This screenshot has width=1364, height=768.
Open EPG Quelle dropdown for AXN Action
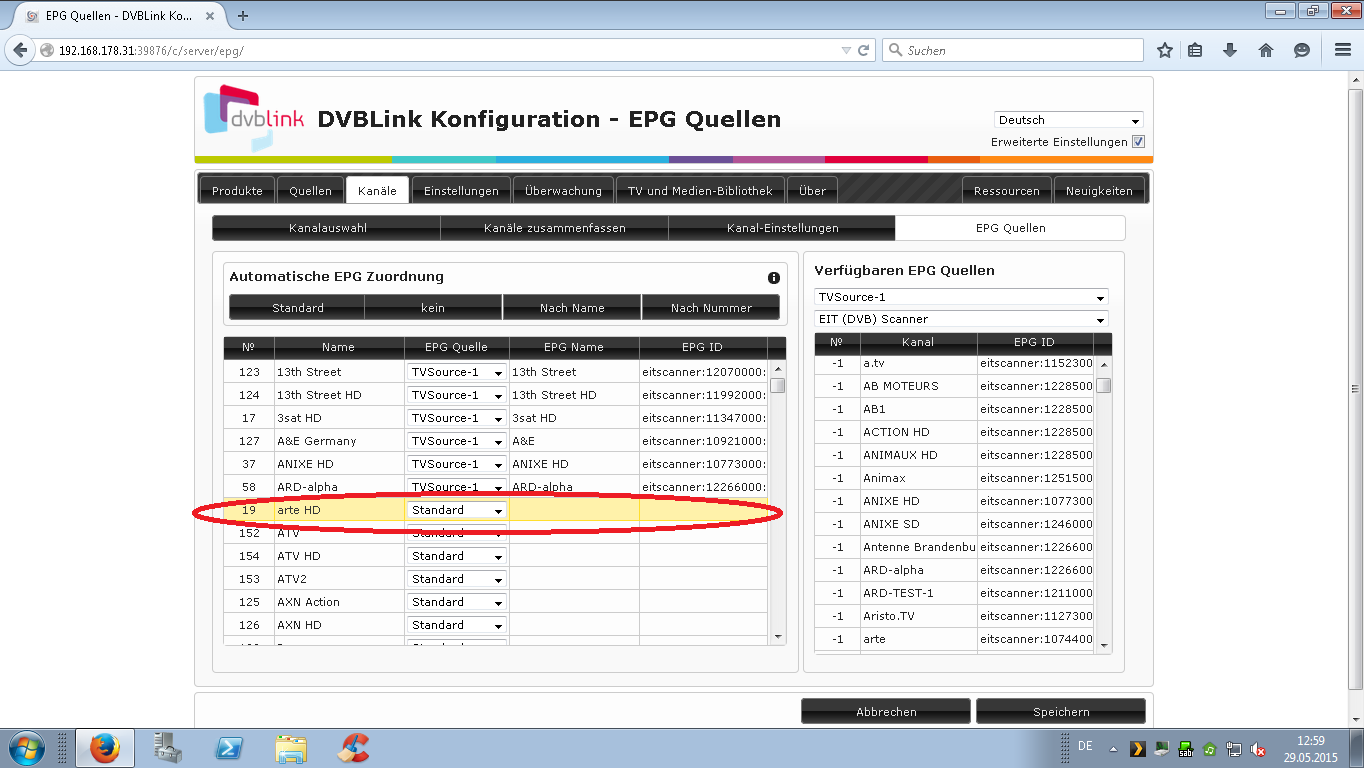pyautogui.click(x=457, y=602)
